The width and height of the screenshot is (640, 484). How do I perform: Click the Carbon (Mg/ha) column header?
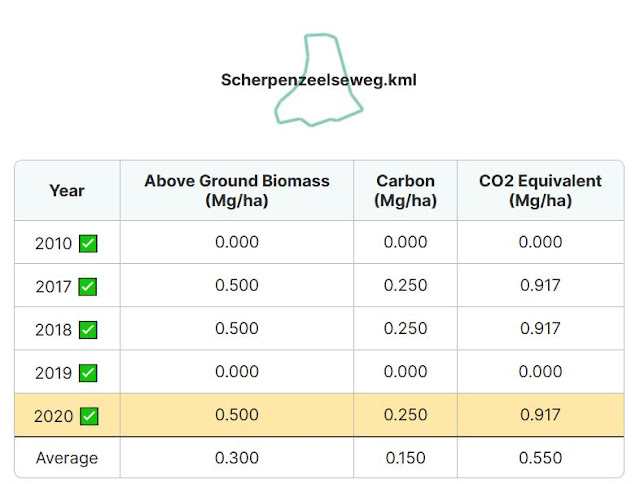coord(405,191)
